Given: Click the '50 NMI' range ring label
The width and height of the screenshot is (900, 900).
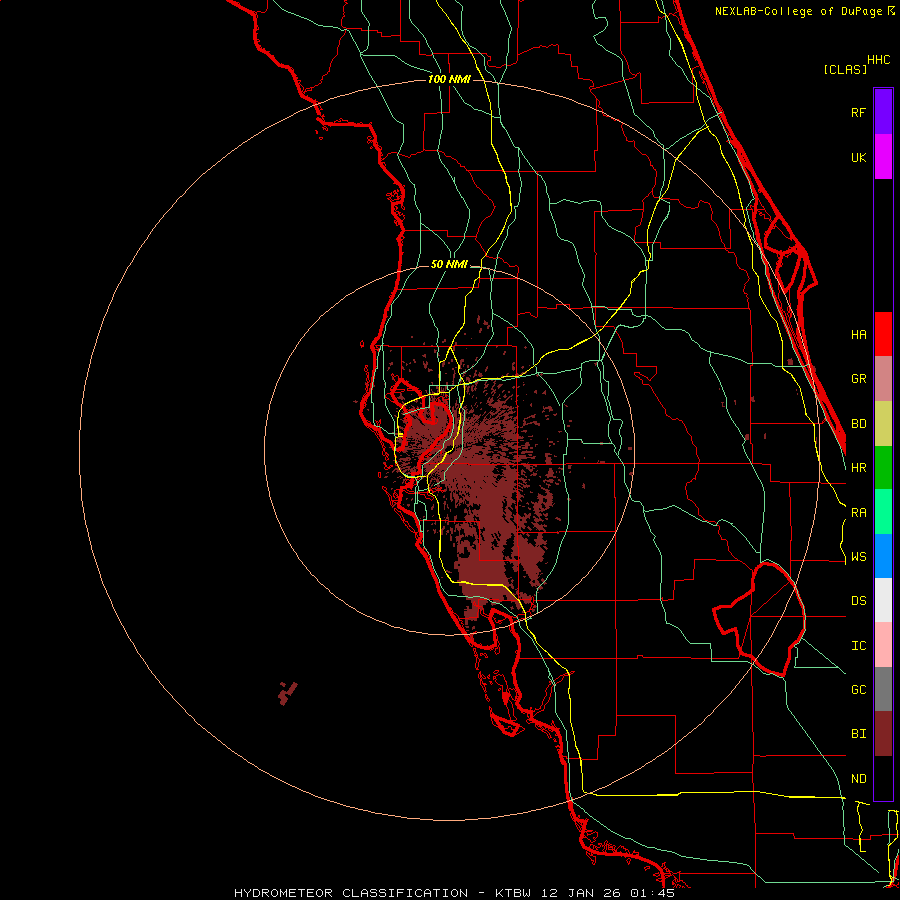Looking at the screenshot, I should coord(449,264).
